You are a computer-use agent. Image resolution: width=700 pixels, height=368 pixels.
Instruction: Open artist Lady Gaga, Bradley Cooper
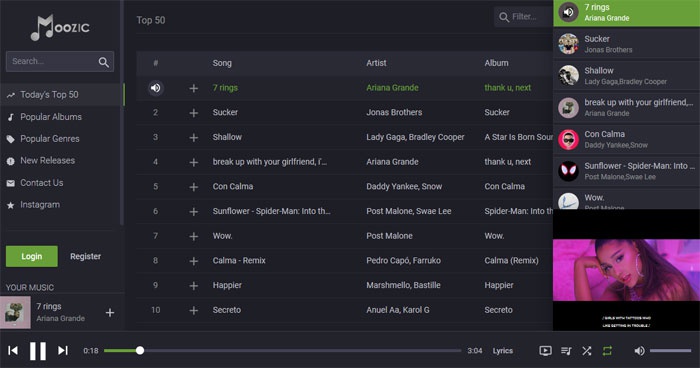pos(415,137)
